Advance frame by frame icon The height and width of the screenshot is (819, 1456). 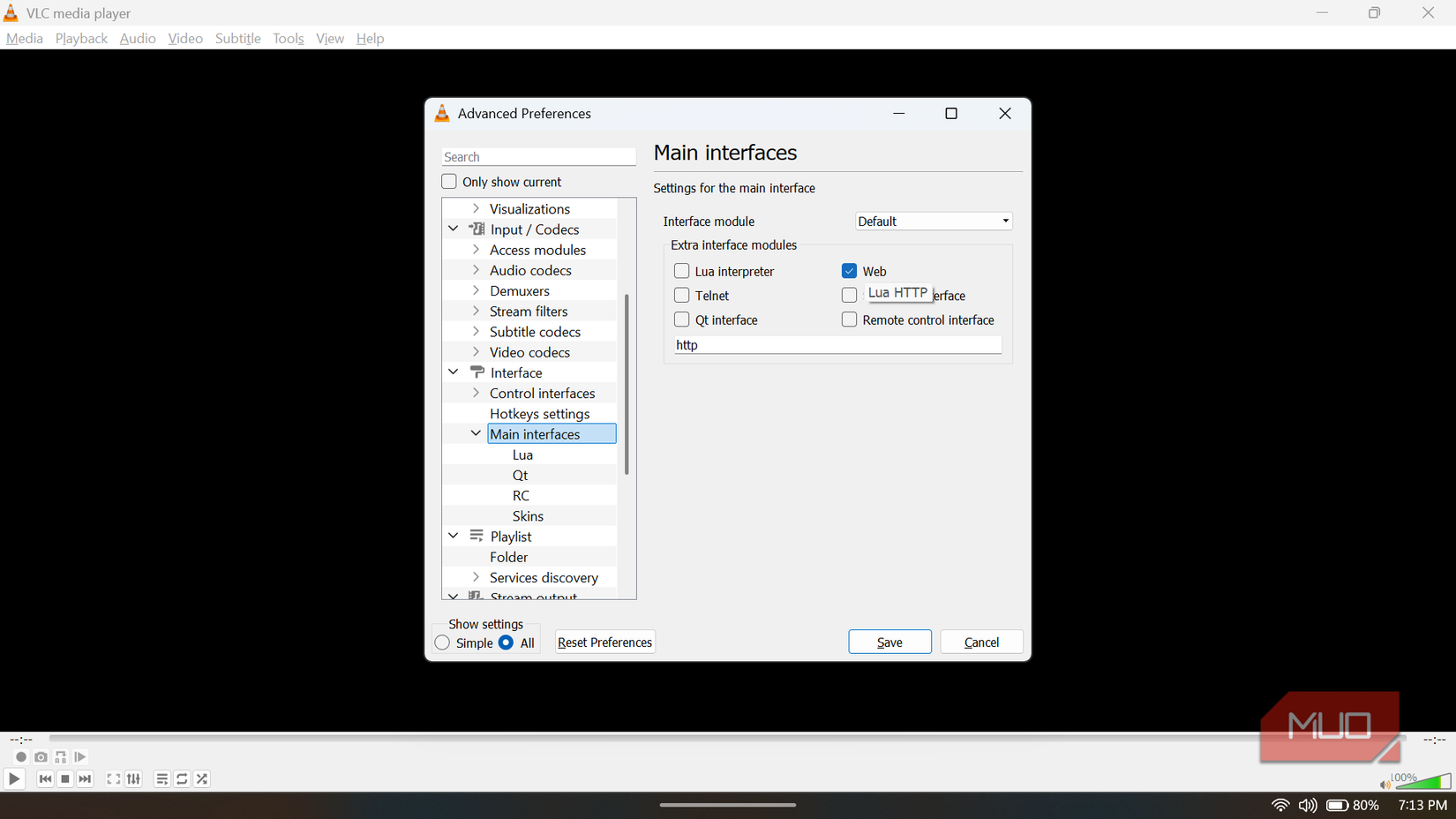[80, 757]
